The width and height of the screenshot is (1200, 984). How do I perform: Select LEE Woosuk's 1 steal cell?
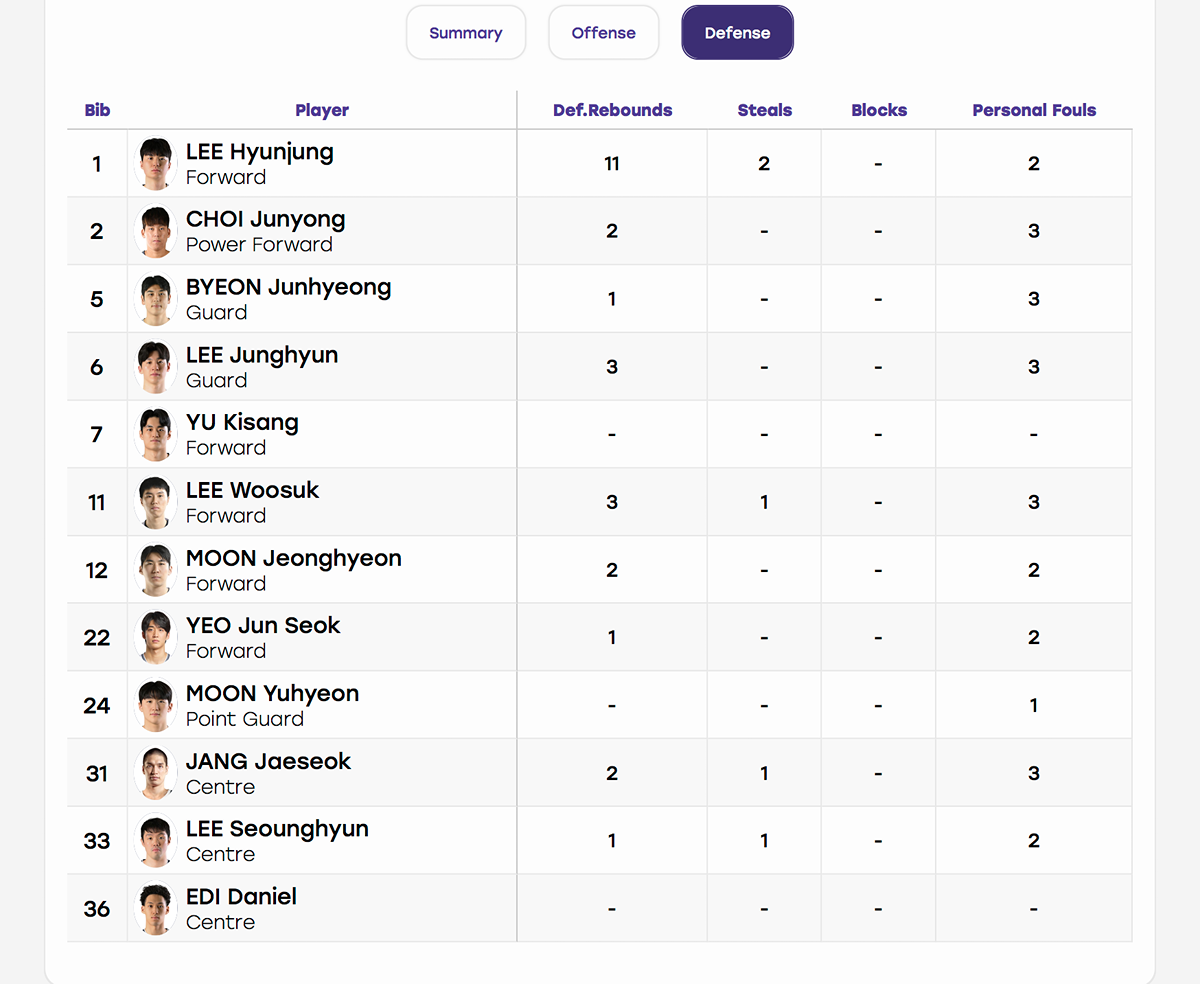[764, 502]
